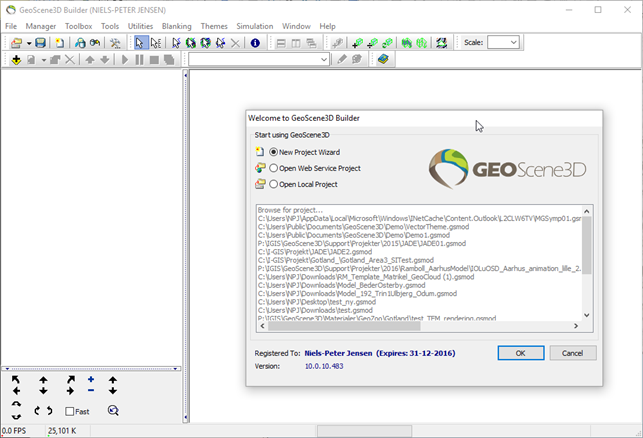
Task: Click the yellow add down-arrow icon
Action: (16, 60)
